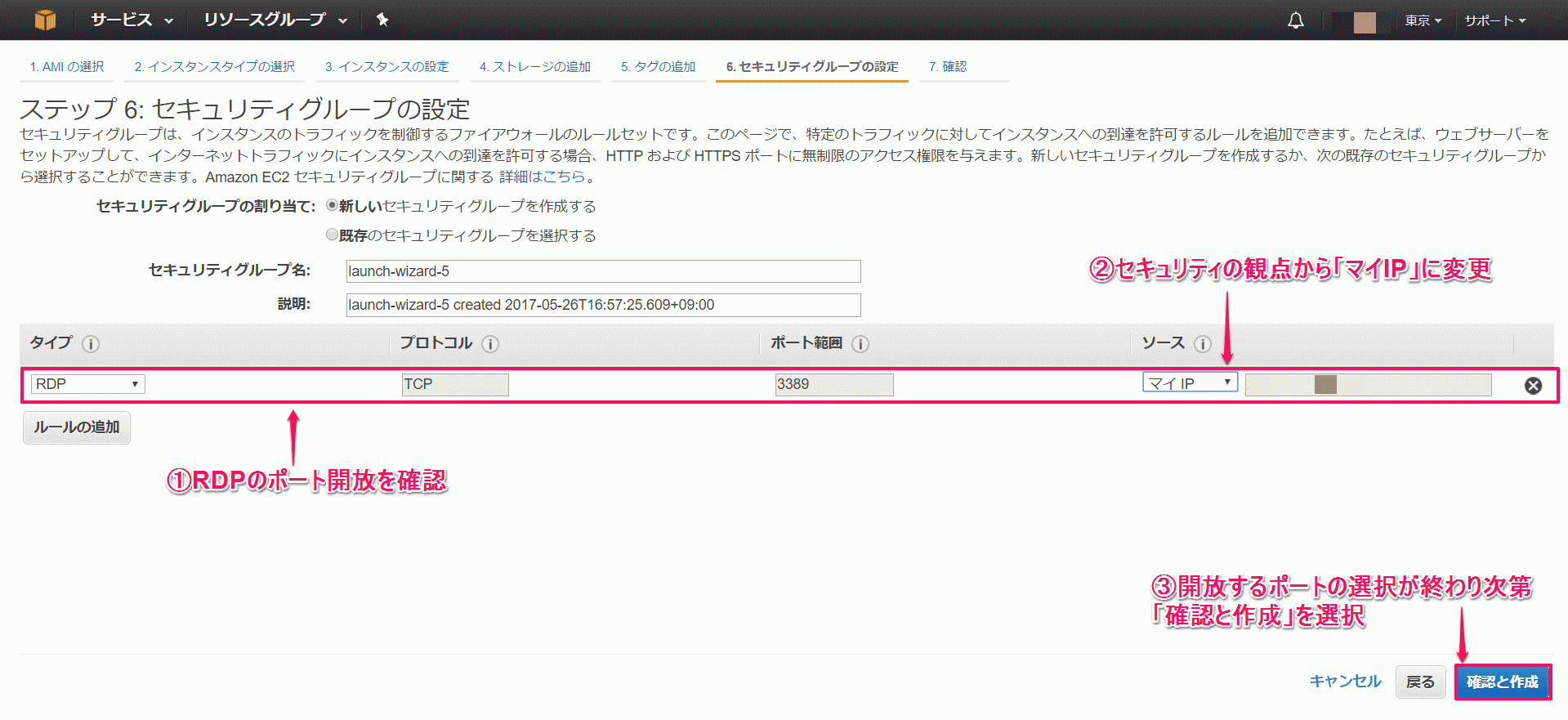
Task: Click the 確認と作成 button
Action: (1502, 682)
